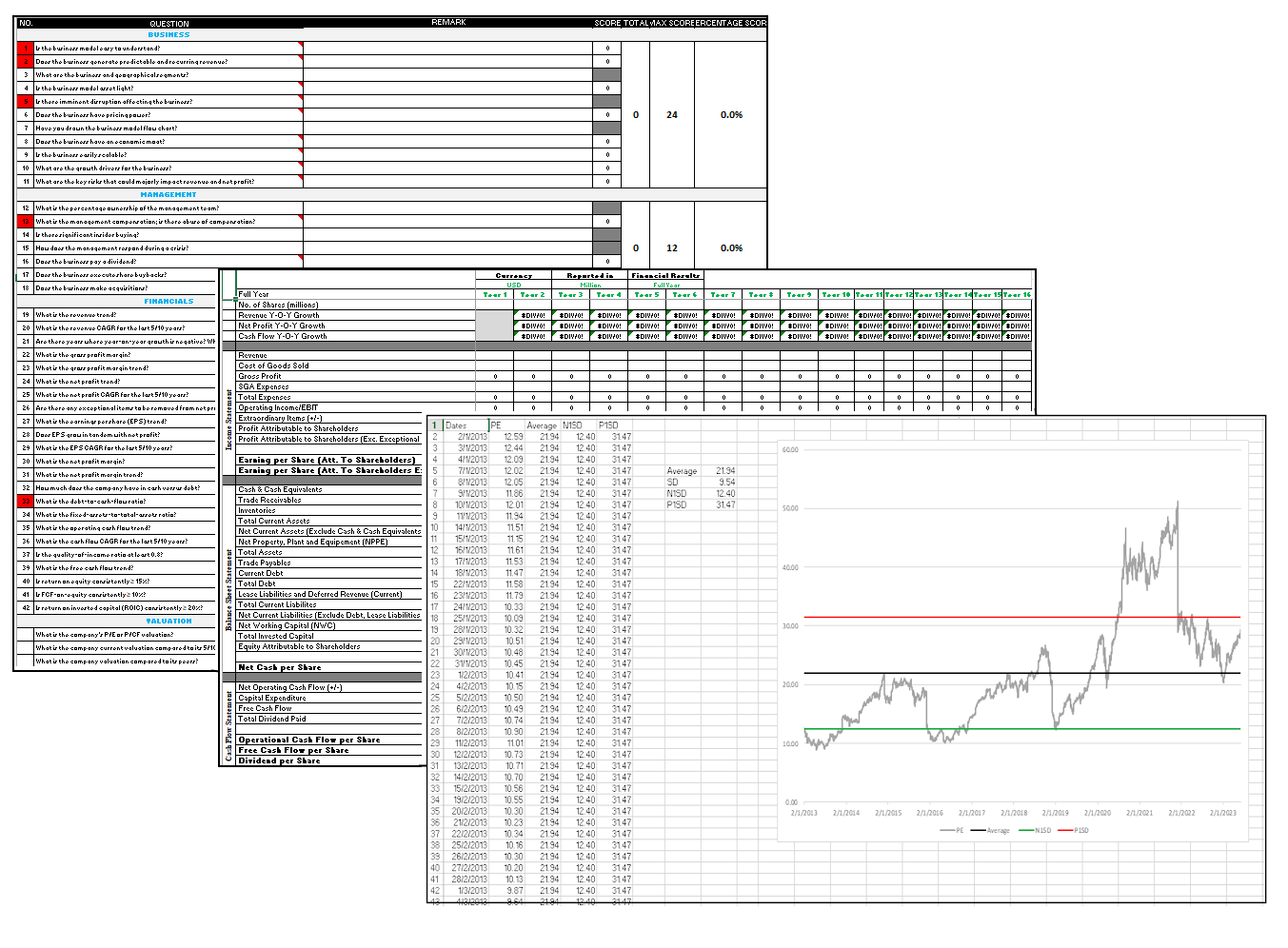Image resolution: width=1288 pixels, height=948 pixels.
Task: Select the Million reported-in cell
Action: point(590,285)
